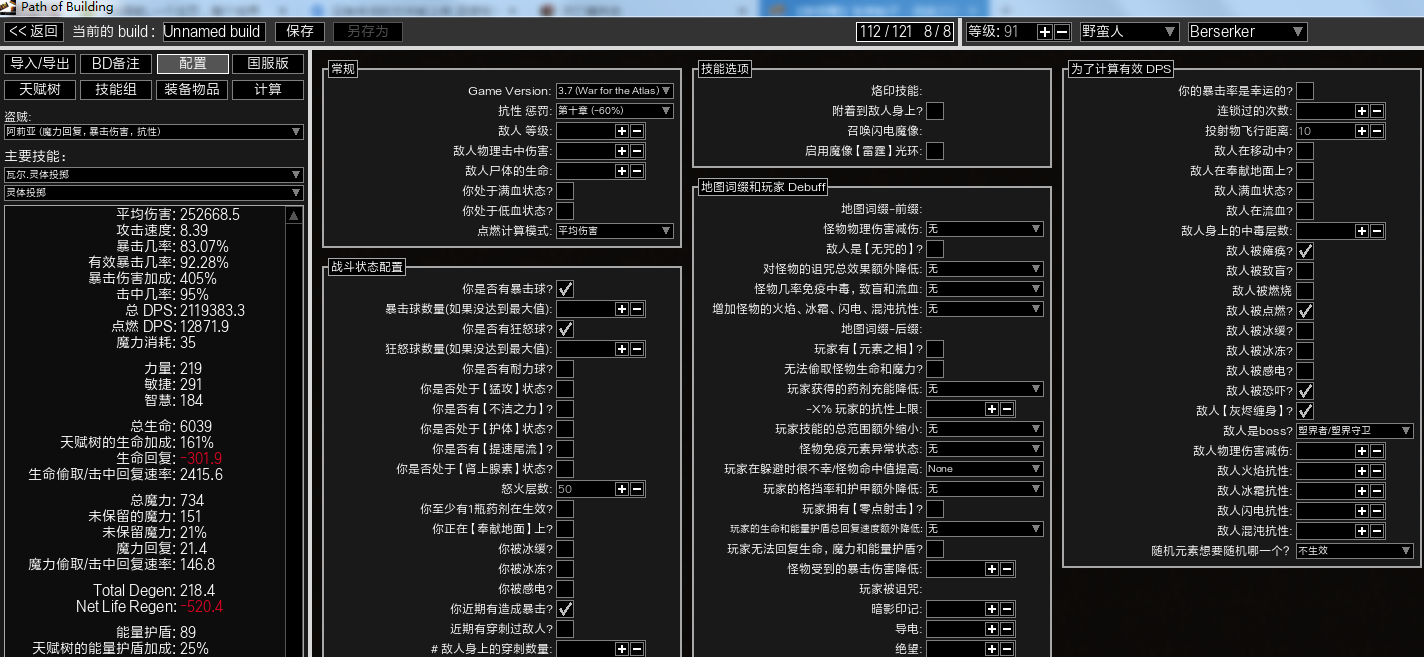
Task: Click the stats list scrollbar up arrow
Action: [294, 216]
